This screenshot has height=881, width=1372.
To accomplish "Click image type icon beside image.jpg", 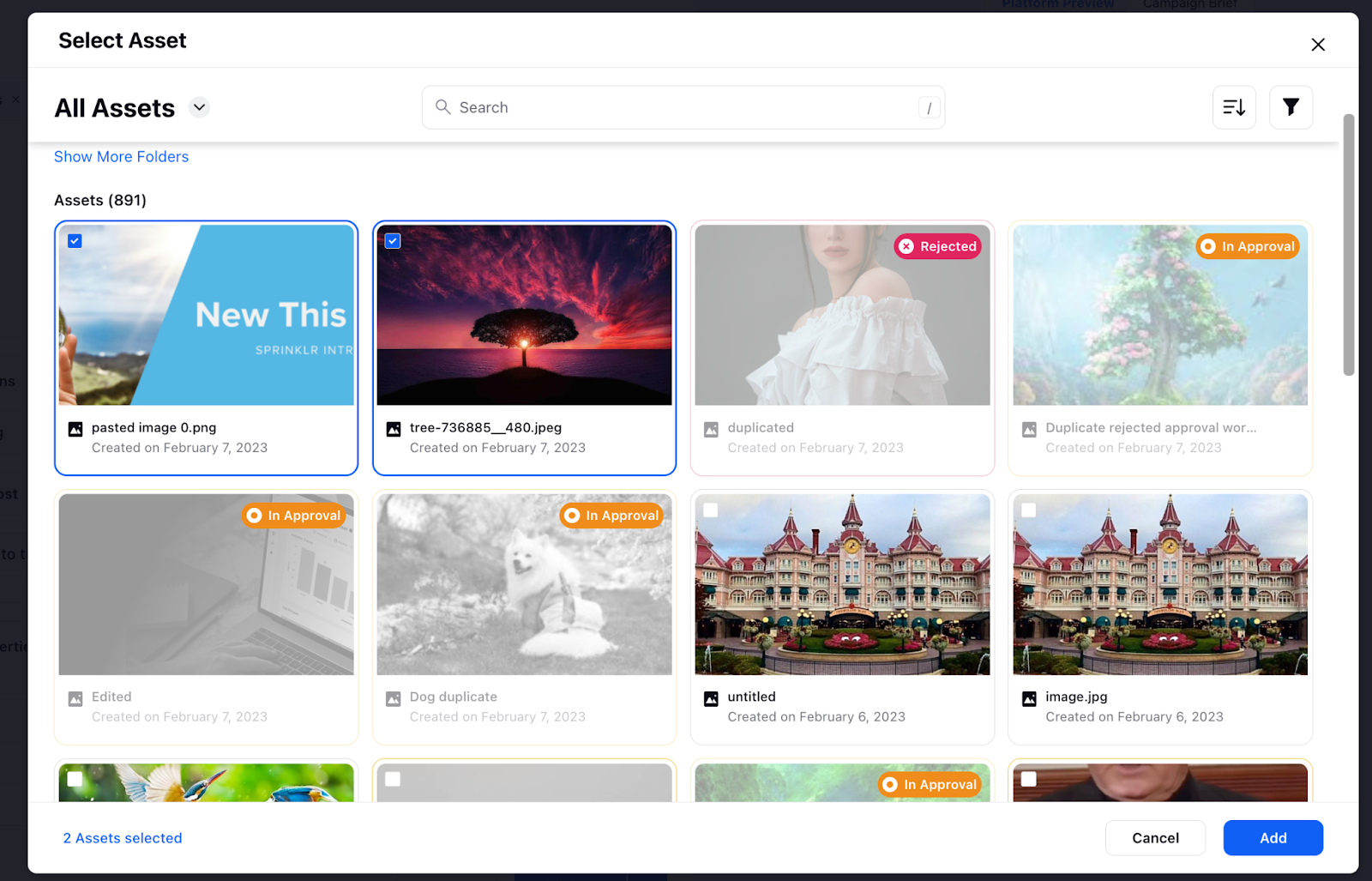I will pyautogui.click(x=1029, y=698).
